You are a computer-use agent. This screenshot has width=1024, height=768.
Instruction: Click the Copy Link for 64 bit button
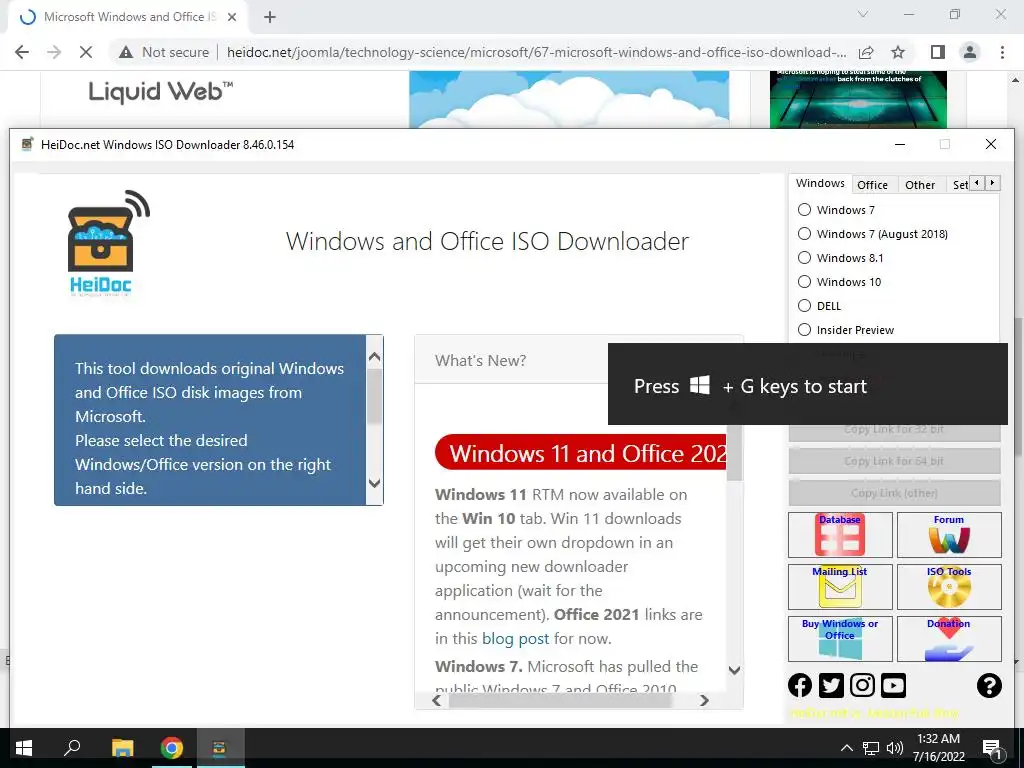tap(894, 461)
